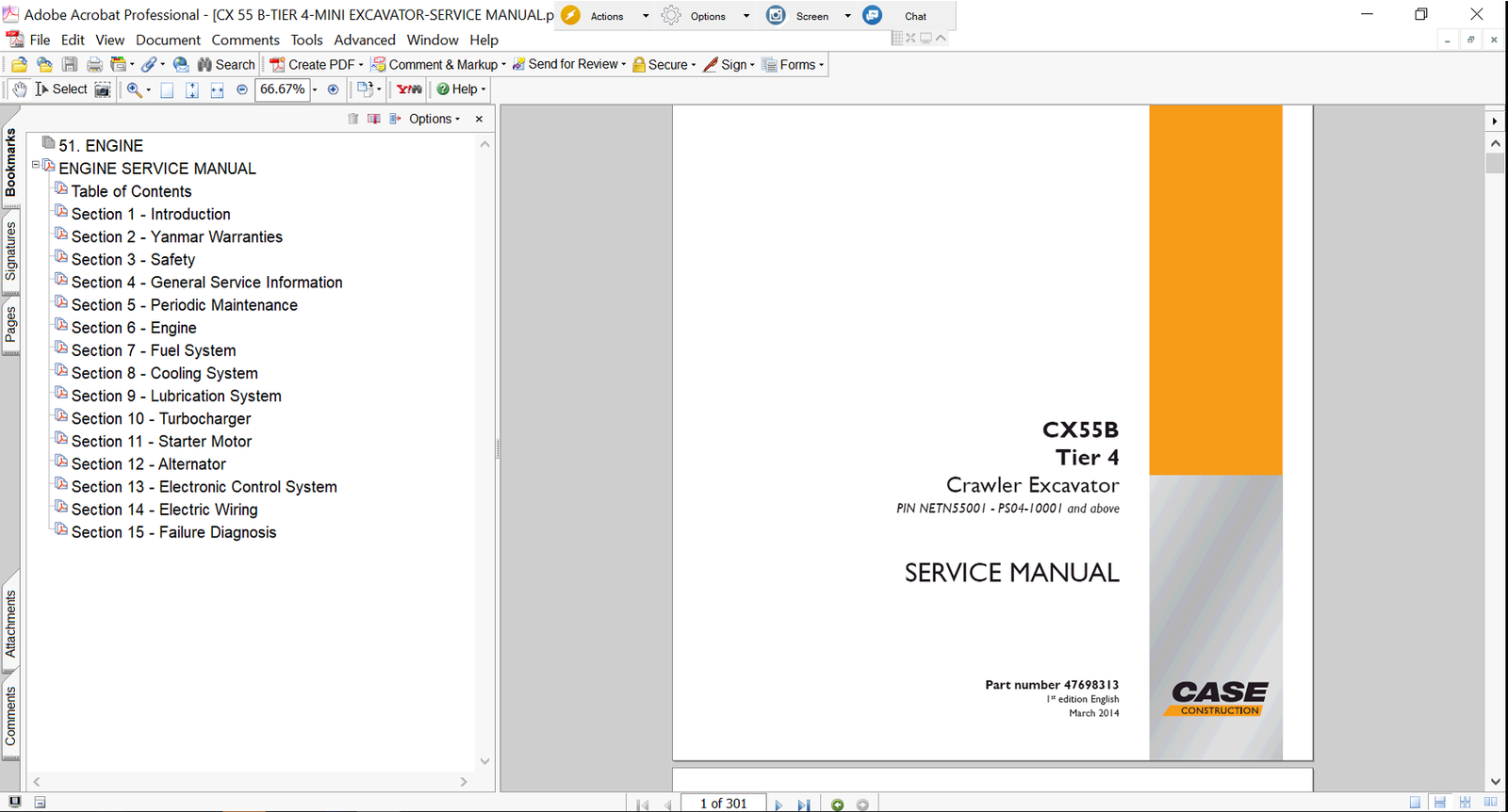This screenshot has width=1508, height=812.
Task: Open the Document menu
Action: pos(168,41)
